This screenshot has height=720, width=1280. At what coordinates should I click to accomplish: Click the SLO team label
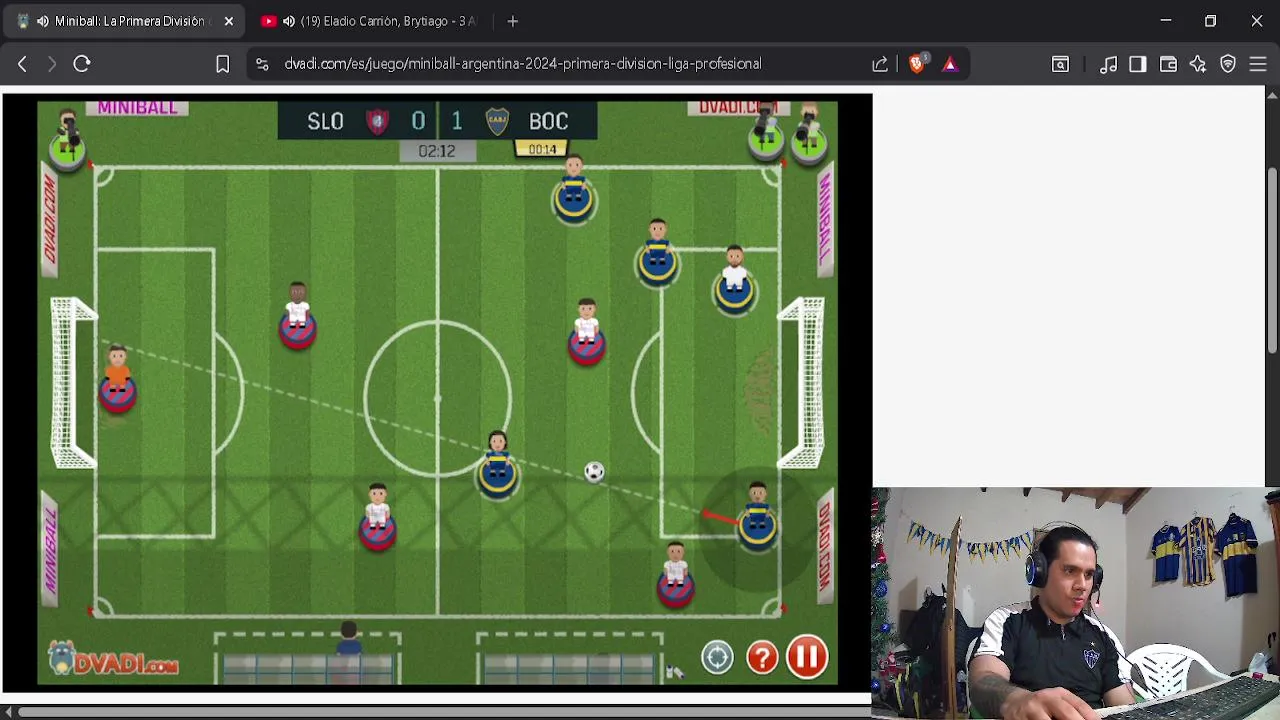tap(325, 122)
